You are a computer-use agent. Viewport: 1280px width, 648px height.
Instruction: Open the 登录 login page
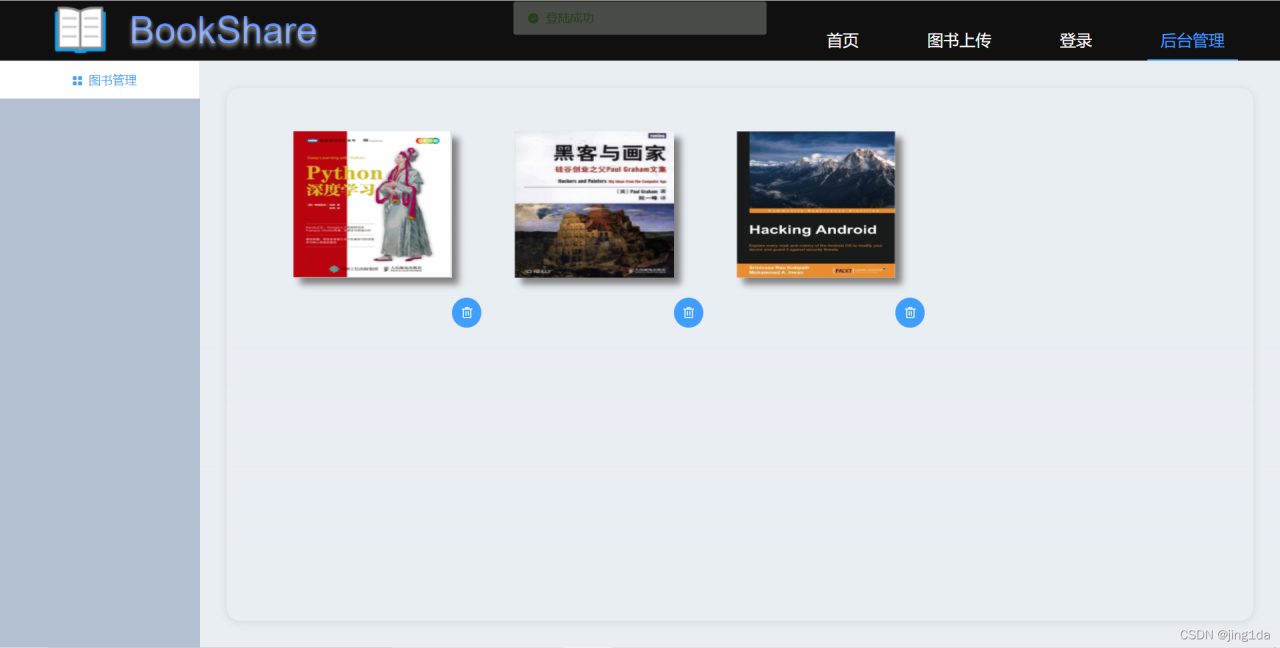[x=1076, y=41]
